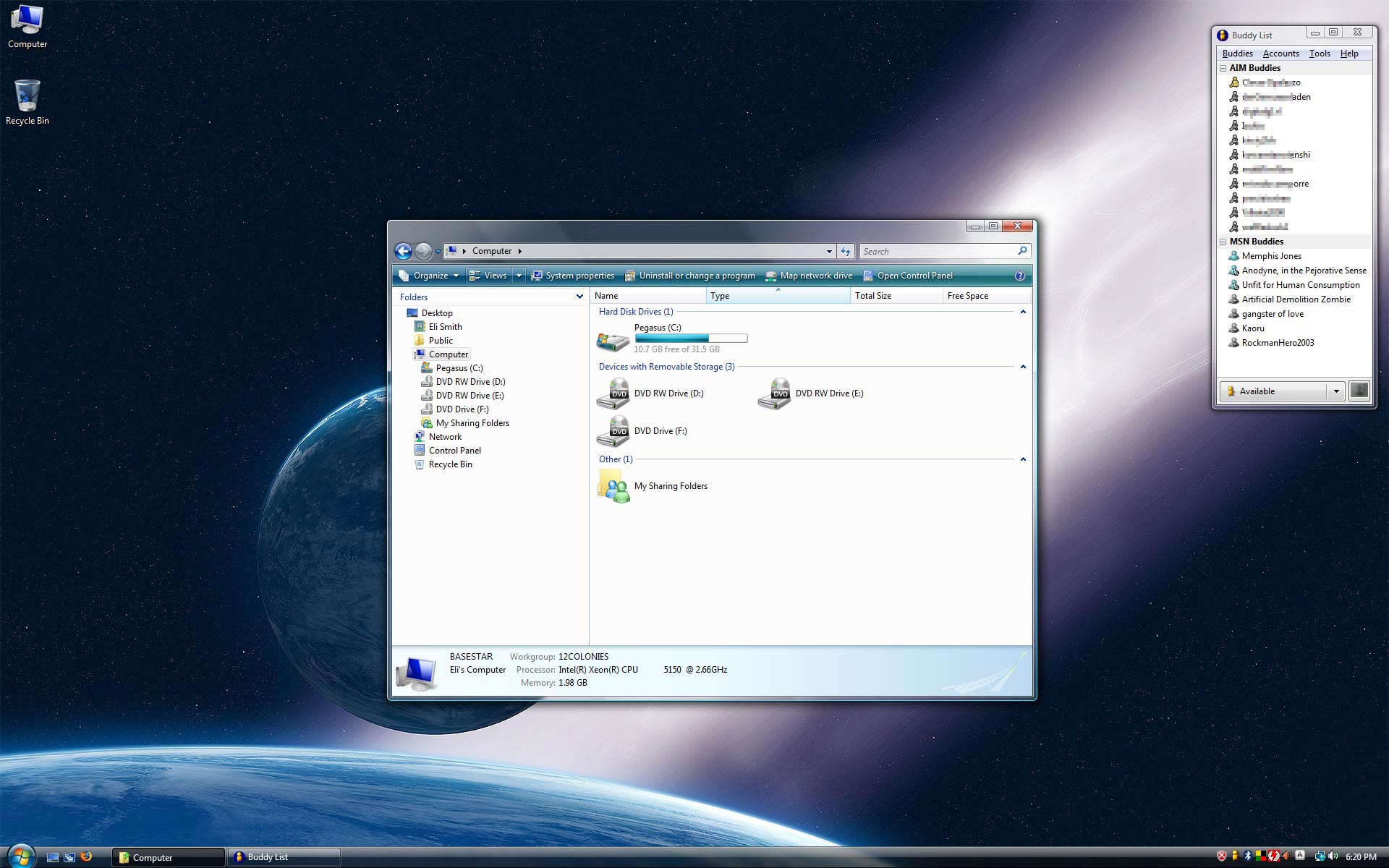Click the search magnifier in Explorer

point(1022,251)
